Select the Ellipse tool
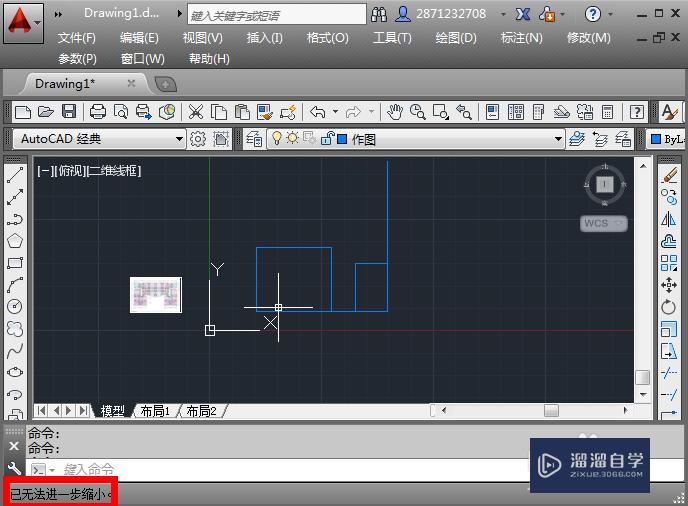The height and width of the screenshot is (506, 688). 15,372
